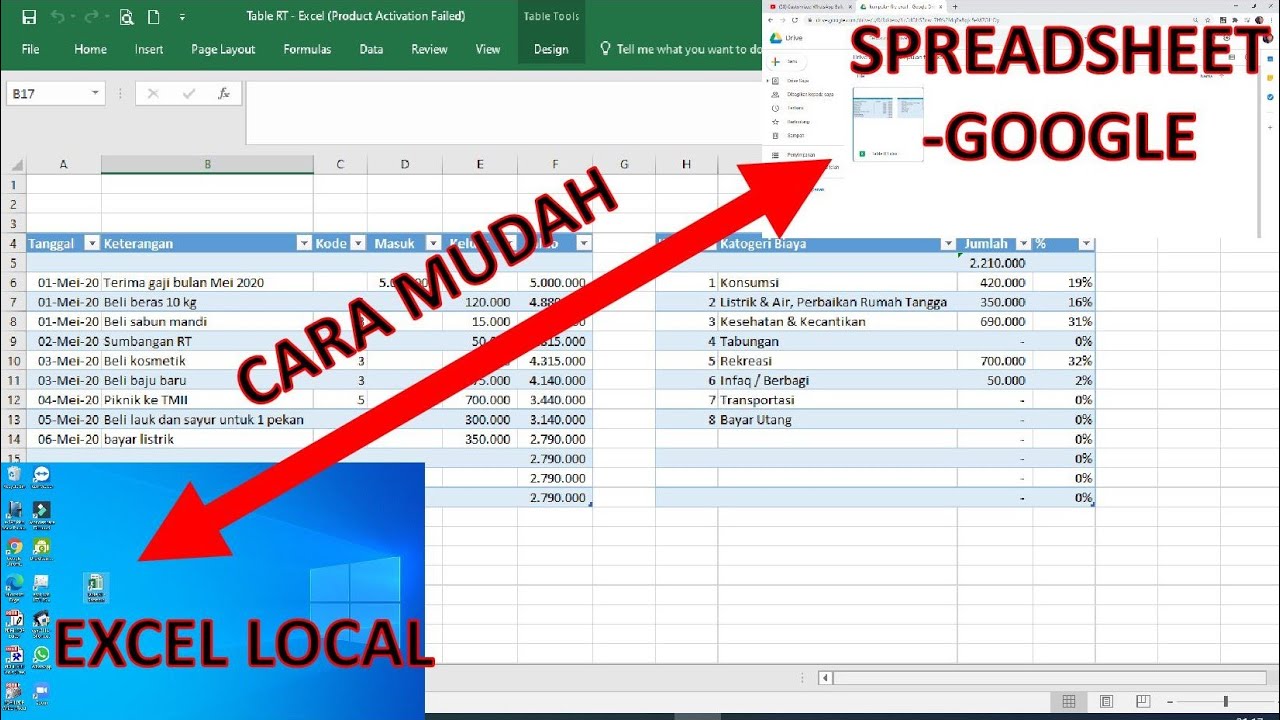Open Microsoft Edge desktop shortcut
The image size is (1280, 720).
14,584
